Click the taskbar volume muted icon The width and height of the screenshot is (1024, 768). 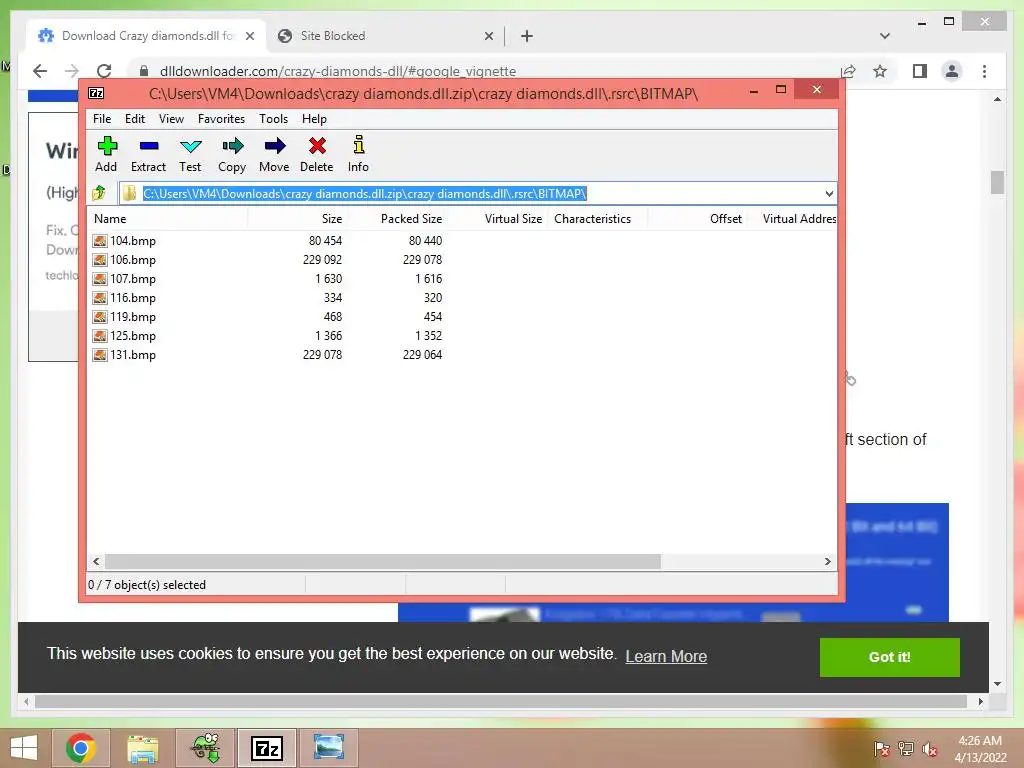[x=930, y=749]
